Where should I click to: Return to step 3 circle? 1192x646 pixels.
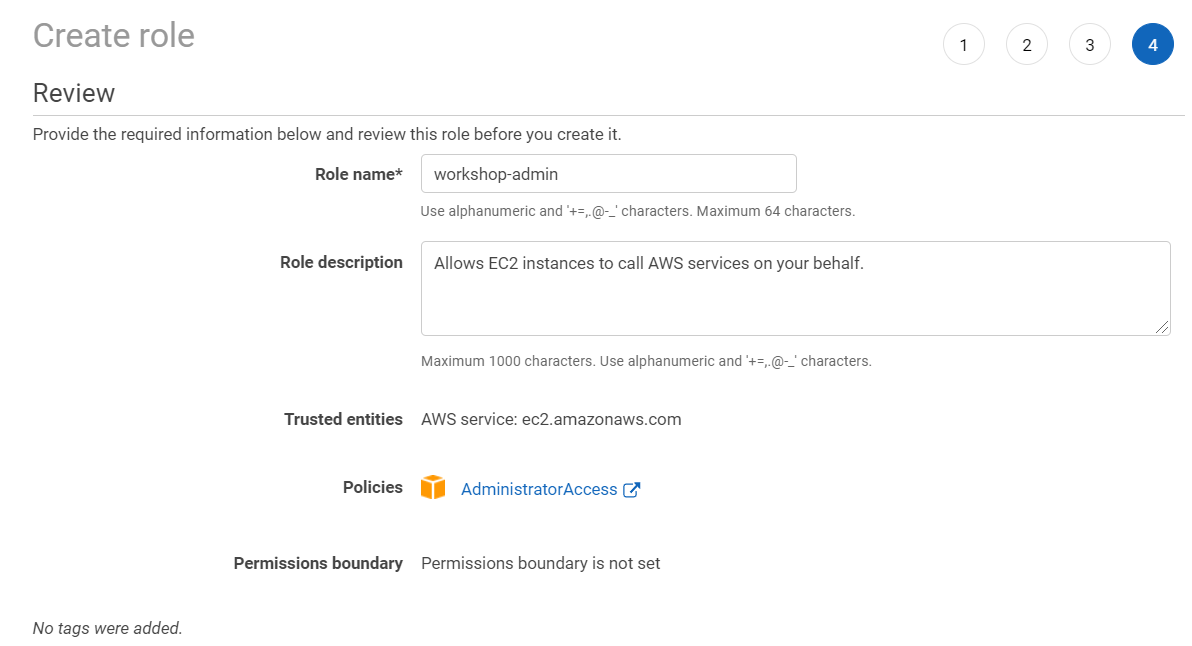pos(1089,45)
